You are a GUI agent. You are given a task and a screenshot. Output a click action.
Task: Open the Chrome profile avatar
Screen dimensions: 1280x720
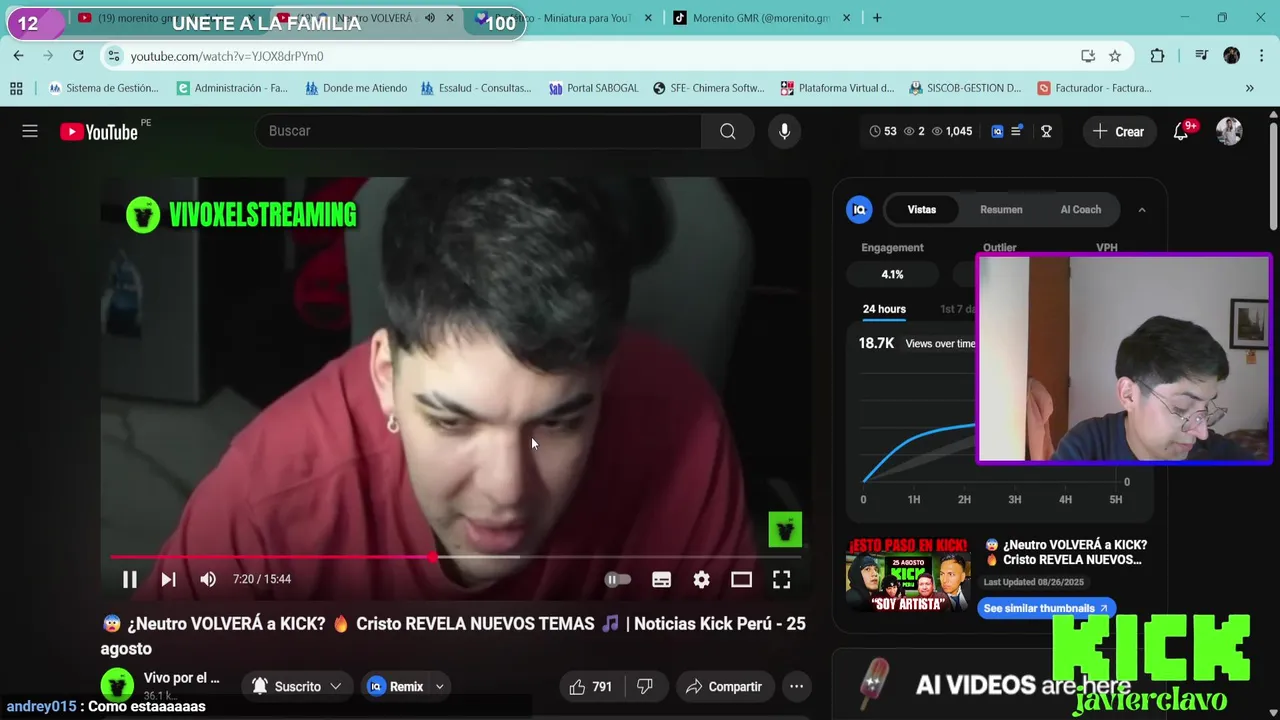tap(1231, 56)
